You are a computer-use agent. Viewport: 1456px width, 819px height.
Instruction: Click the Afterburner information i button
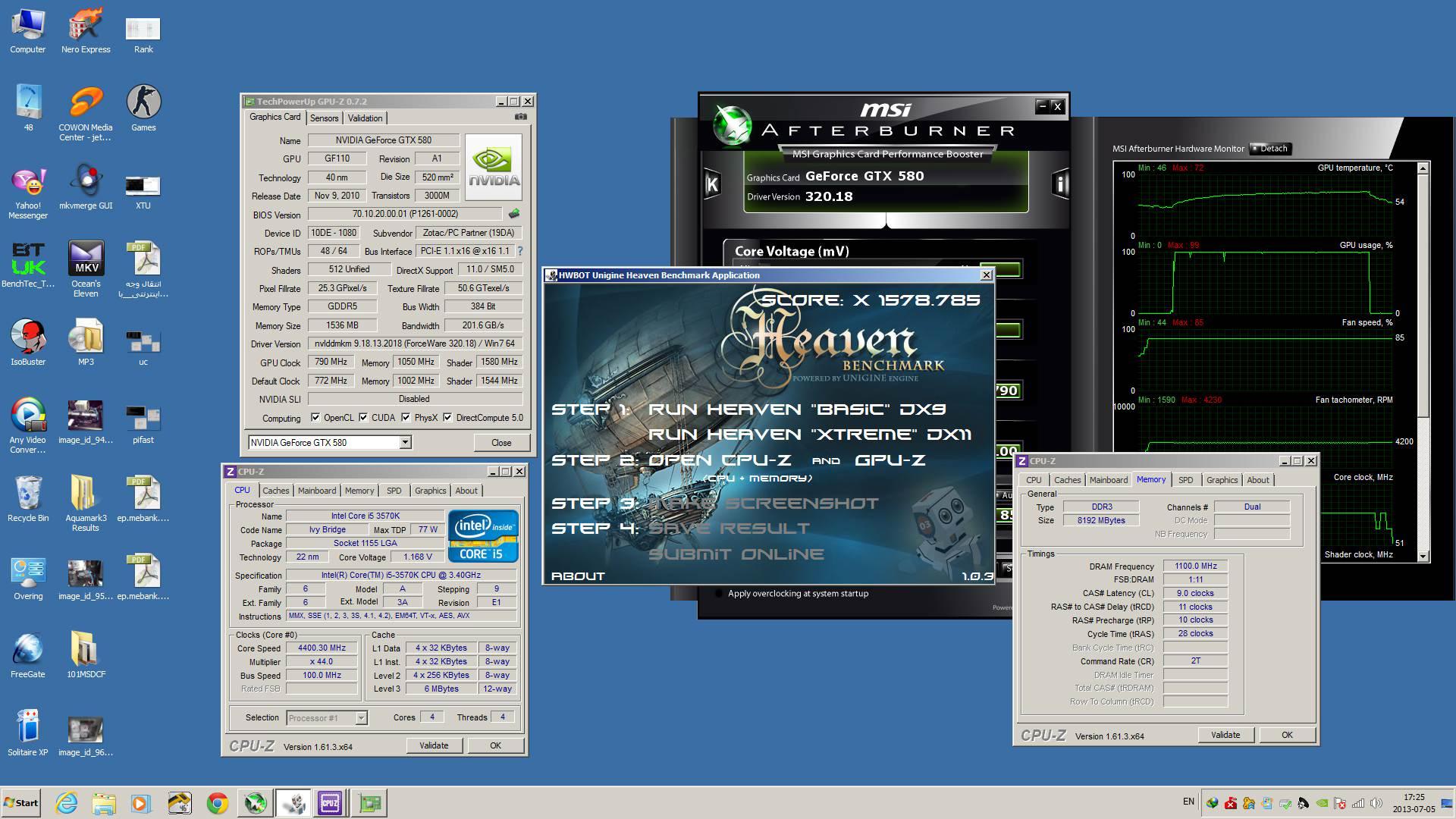tap(1060, 184)
